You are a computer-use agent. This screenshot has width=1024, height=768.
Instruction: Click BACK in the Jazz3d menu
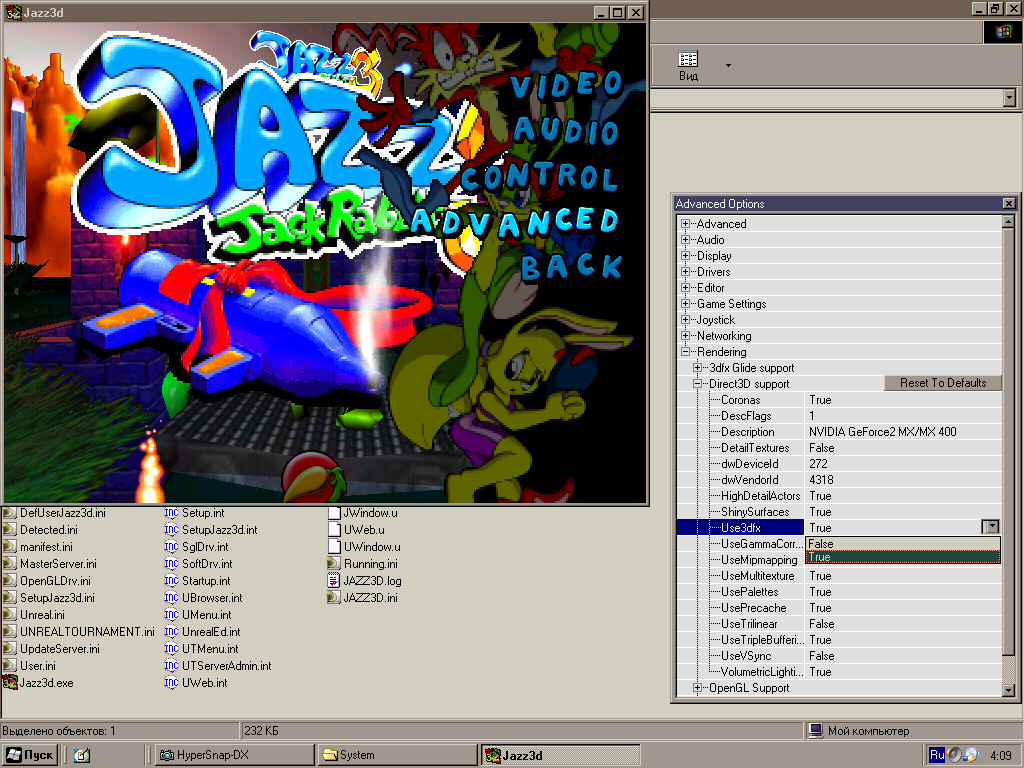pos(572,266)
